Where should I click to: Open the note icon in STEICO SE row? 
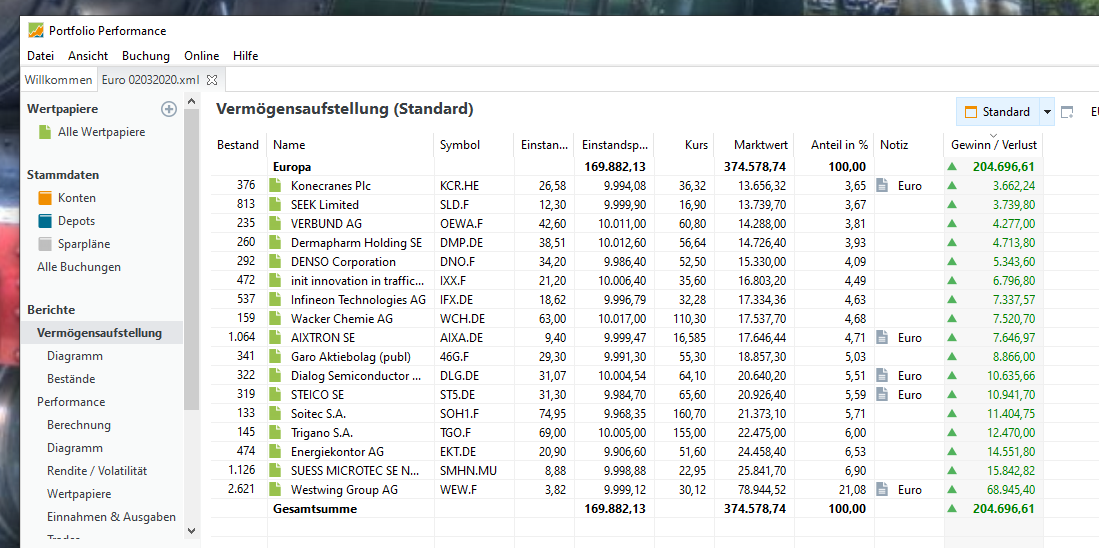883,395
